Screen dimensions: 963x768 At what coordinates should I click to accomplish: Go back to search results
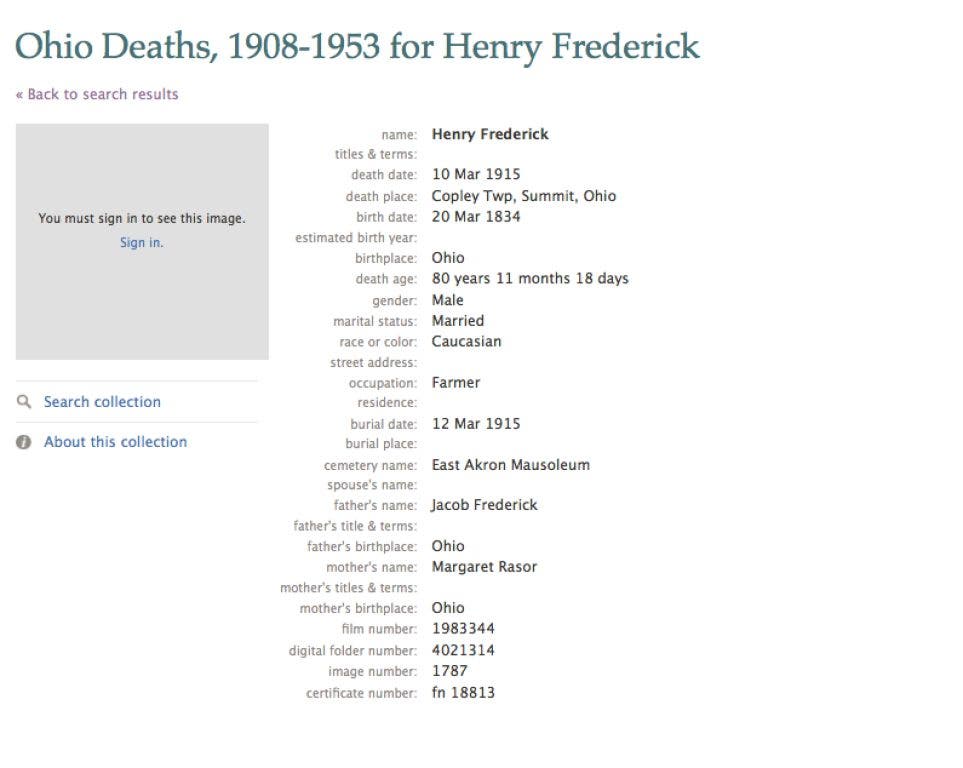point(97,94)
